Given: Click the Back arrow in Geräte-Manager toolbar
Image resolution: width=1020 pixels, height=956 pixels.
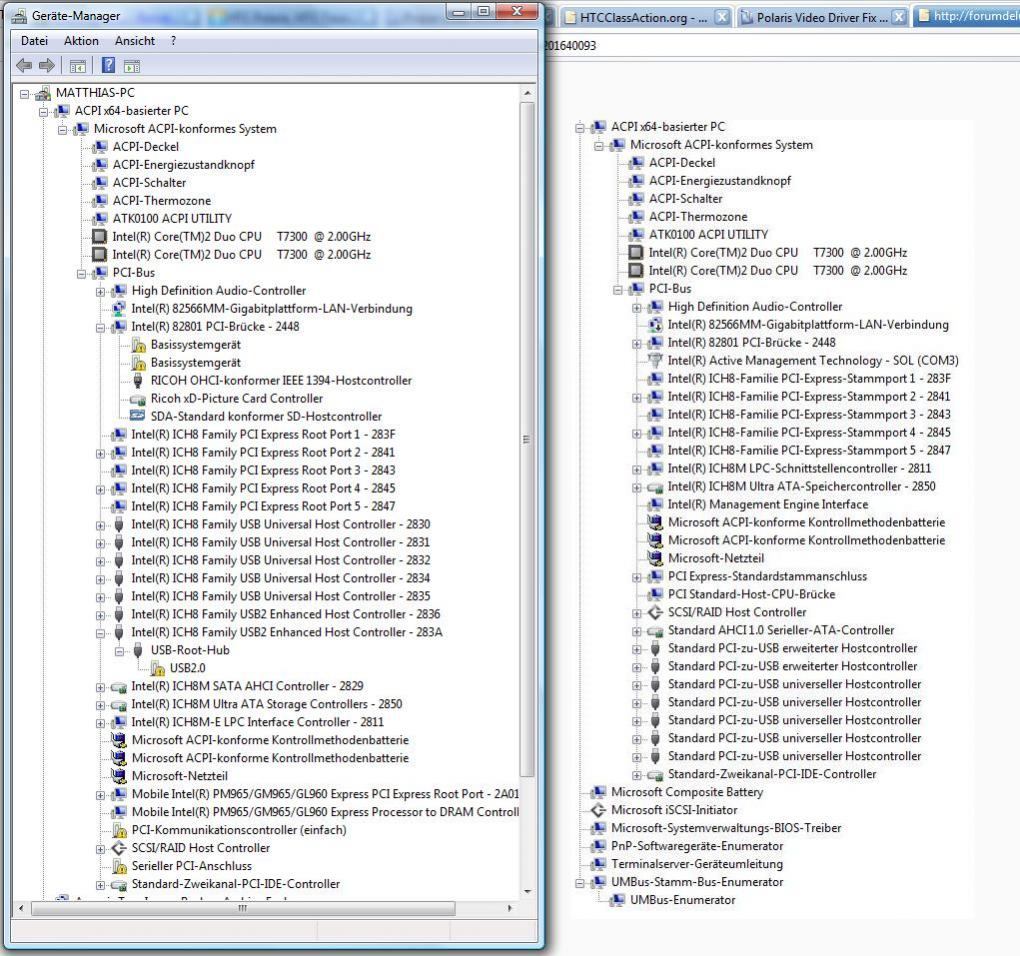Looking at the screenshot, I should tap(24, 65).
